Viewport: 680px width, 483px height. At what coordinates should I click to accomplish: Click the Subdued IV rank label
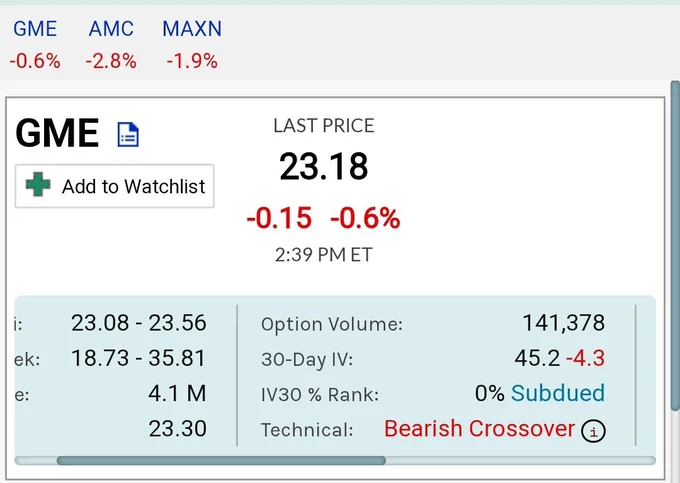coord(558,393)
